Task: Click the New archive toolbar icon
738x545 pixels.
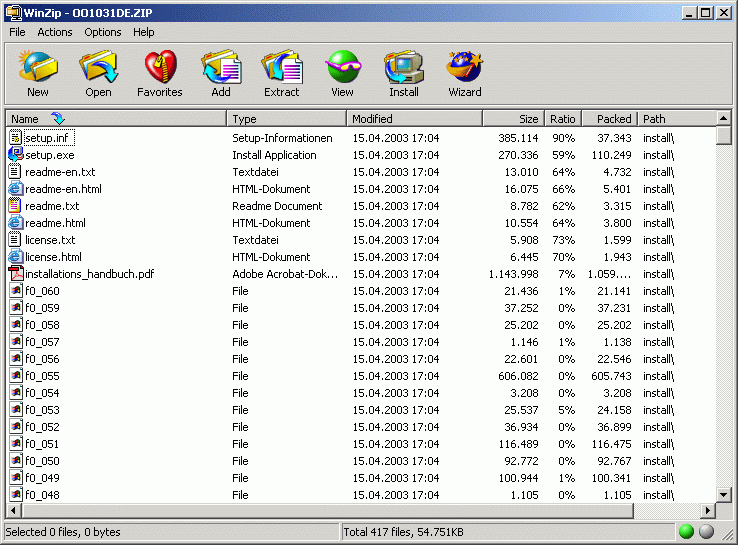Action: click(38, 67)
